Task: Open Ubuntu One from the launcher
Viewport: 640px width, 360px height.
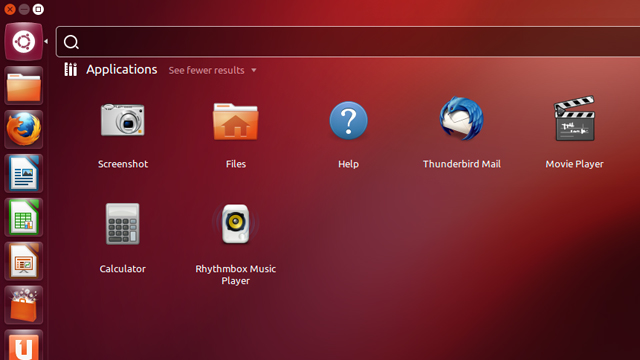Action: 24,345
